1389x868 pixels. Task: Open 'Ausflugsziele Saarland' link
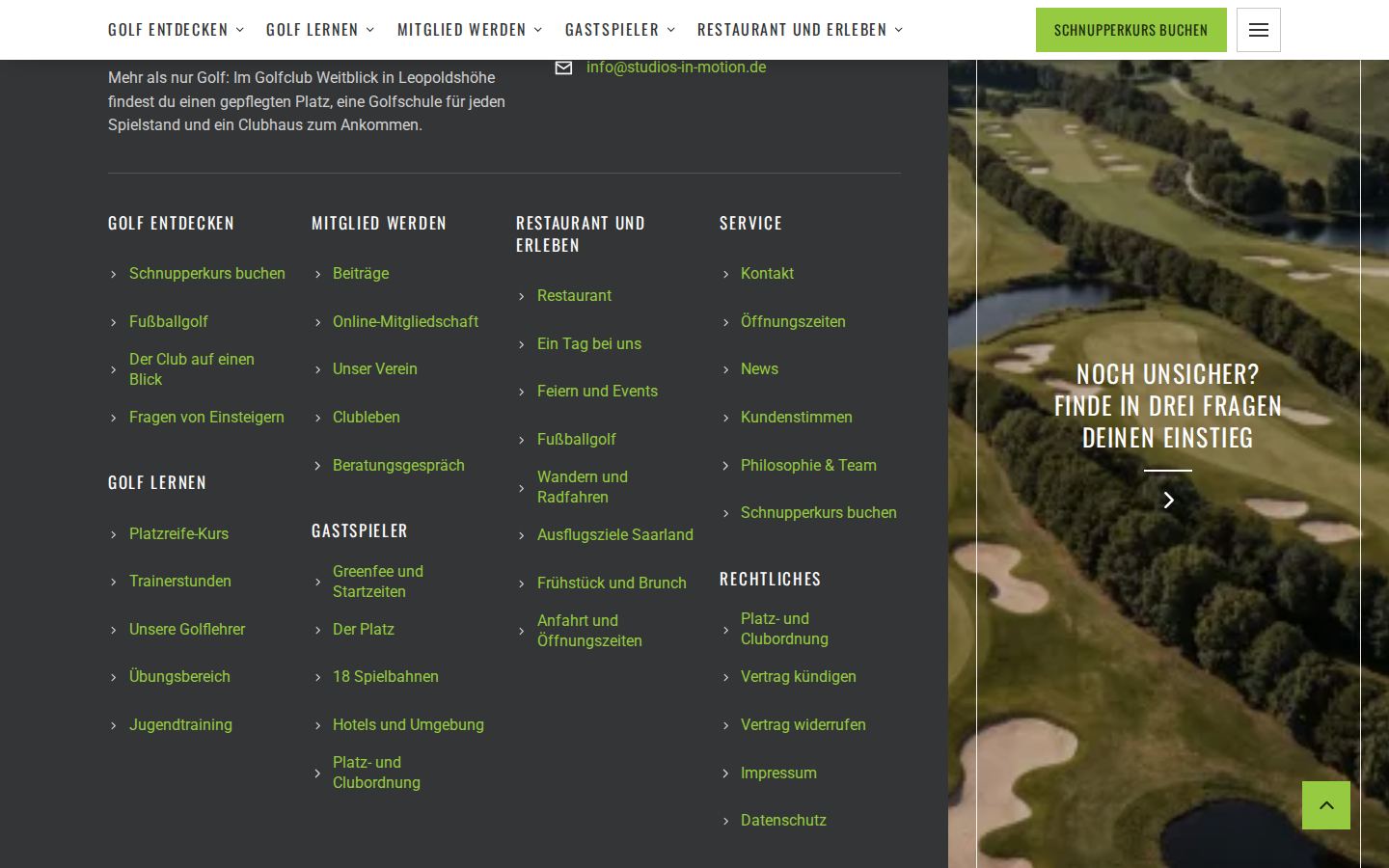click(x=615, y=534)
